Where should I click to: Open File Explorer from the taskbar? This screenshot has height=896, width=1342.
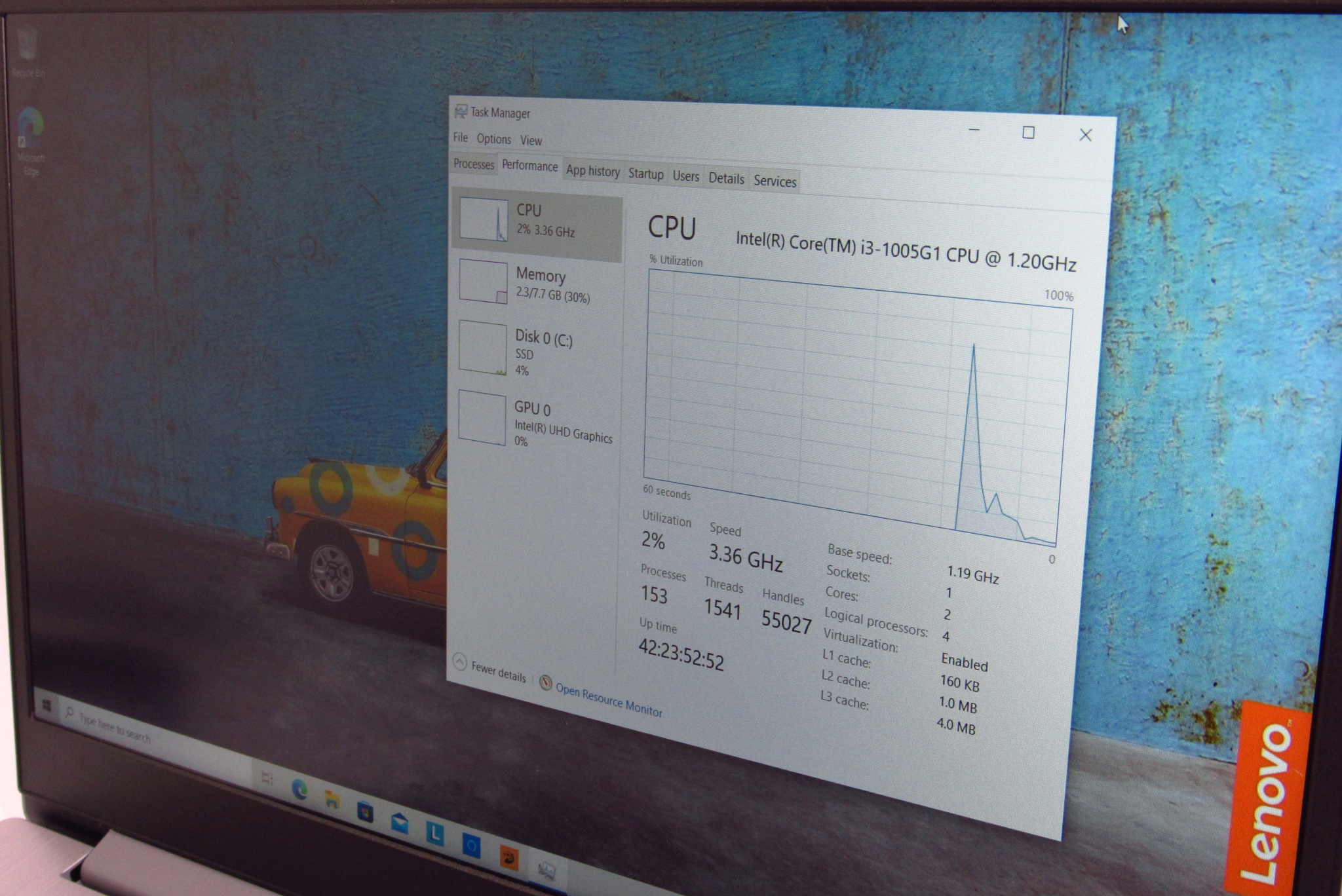(332, 800)
